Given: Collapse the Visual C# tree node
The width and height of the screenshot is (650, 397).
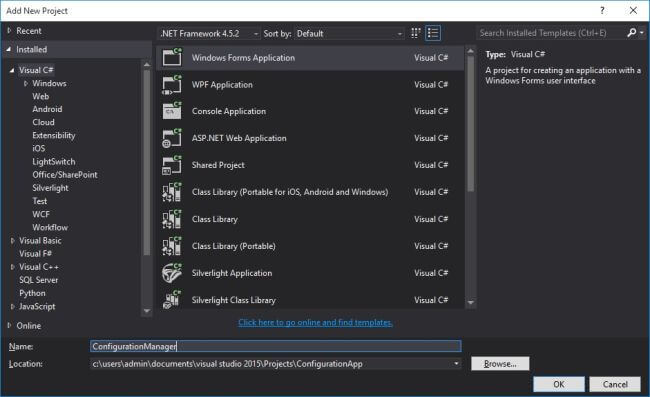Looking at the screenshot, I should pos(12,70).
